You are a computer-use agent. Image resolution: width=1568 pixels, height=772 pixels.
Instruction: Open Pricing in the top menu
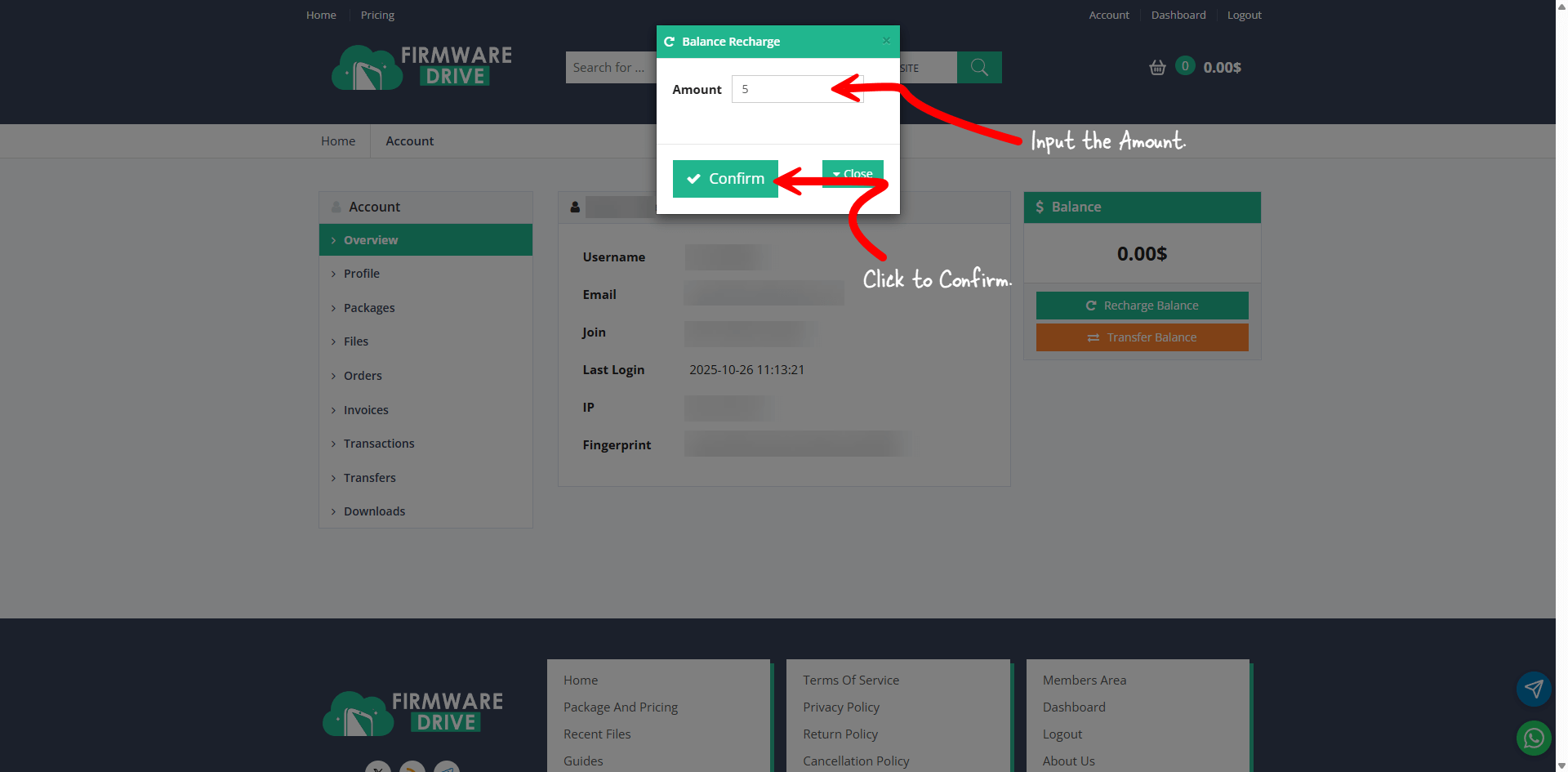(x=377, y=15)
